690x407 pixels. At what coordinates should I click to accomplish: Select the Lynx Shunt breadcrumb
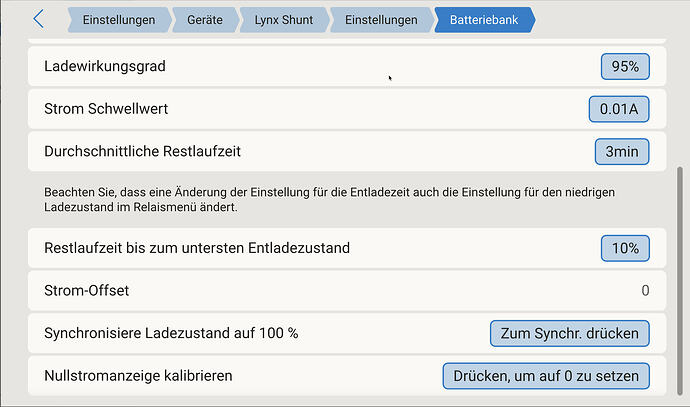coord(284,20)
